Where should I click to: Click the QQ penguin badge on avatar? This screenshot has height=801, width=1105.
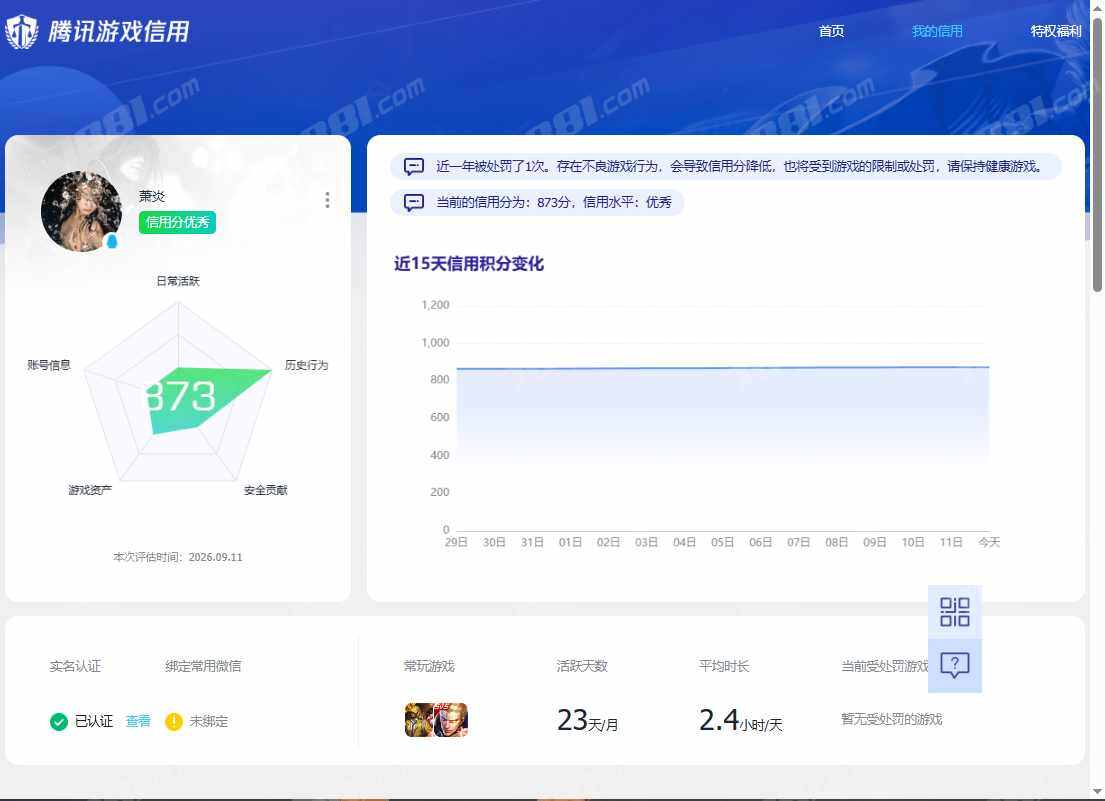pos(111,242)
